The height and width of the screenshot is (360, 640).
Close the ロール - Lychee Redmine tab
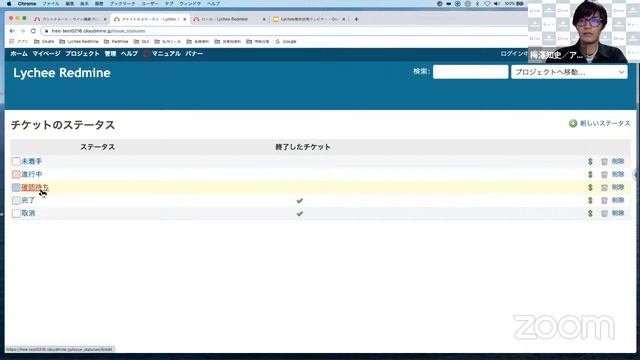pyautogui.click(x=264, y=19)
